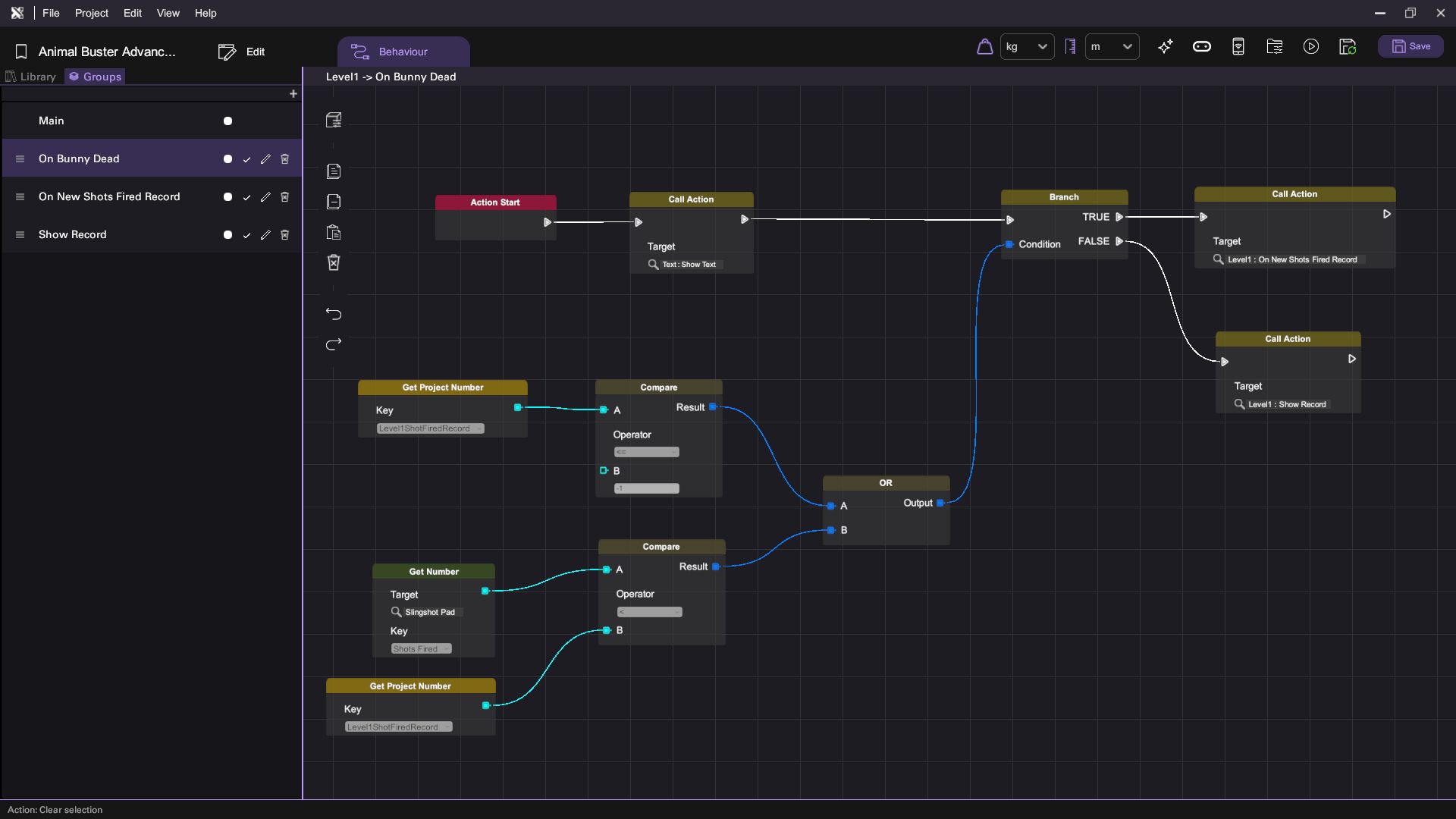Switch to the Library tab

31,77
